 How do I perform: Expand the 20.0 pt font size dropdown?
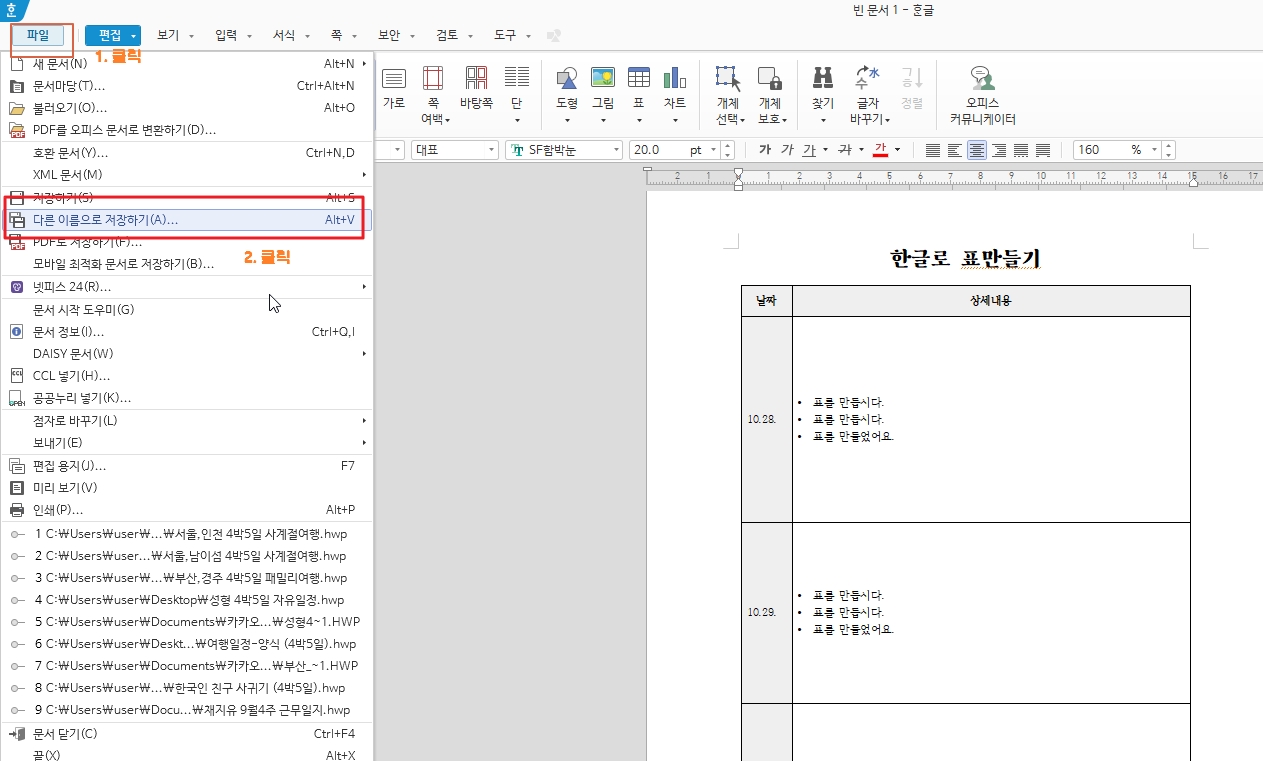[x=713, y=150]
